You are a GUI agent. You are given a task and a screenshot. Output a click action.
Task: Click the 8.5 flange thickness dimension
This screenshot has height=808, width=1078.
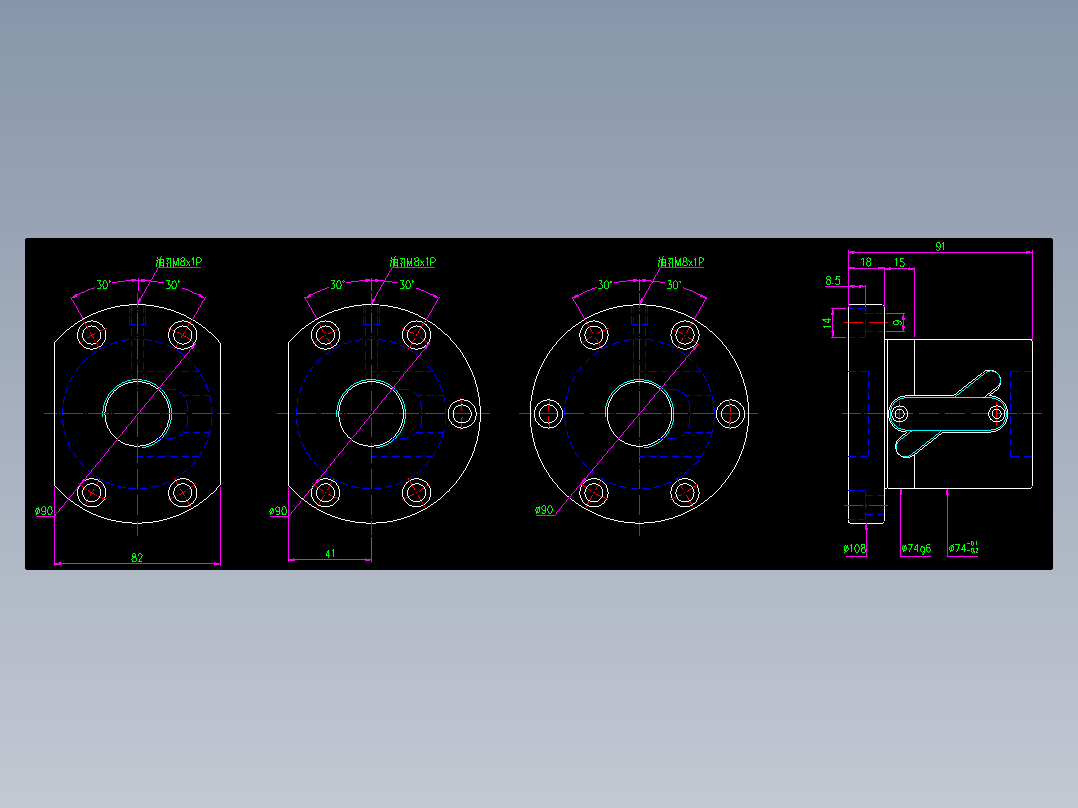click(835, 281)
